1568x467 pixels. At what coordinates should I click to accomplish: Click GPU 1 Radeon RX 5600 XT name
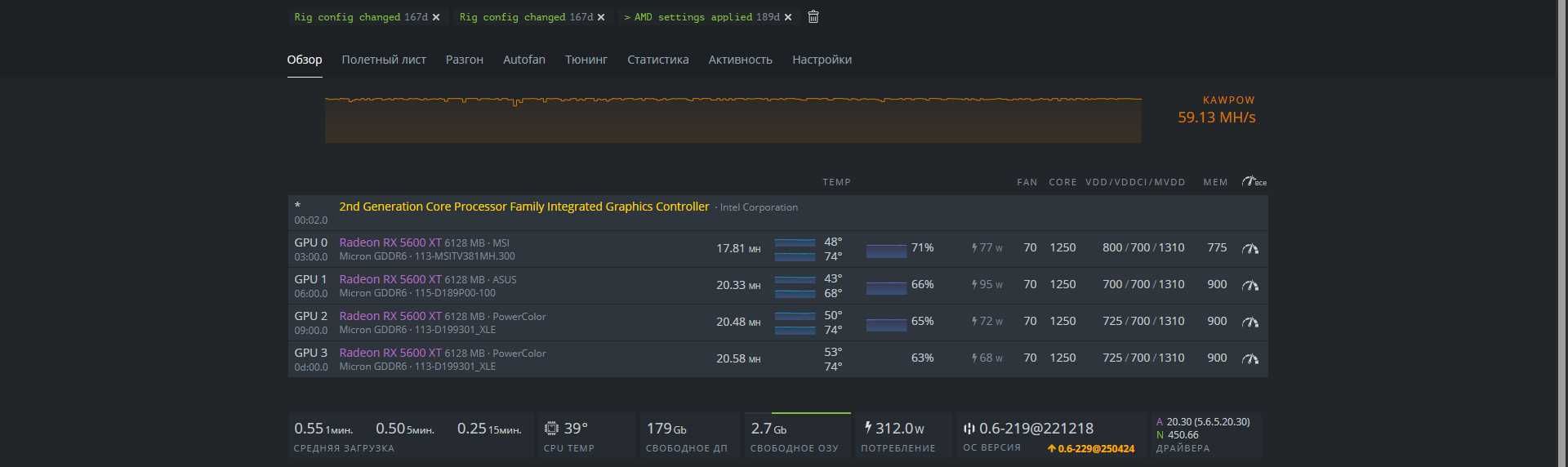(390, 279)
